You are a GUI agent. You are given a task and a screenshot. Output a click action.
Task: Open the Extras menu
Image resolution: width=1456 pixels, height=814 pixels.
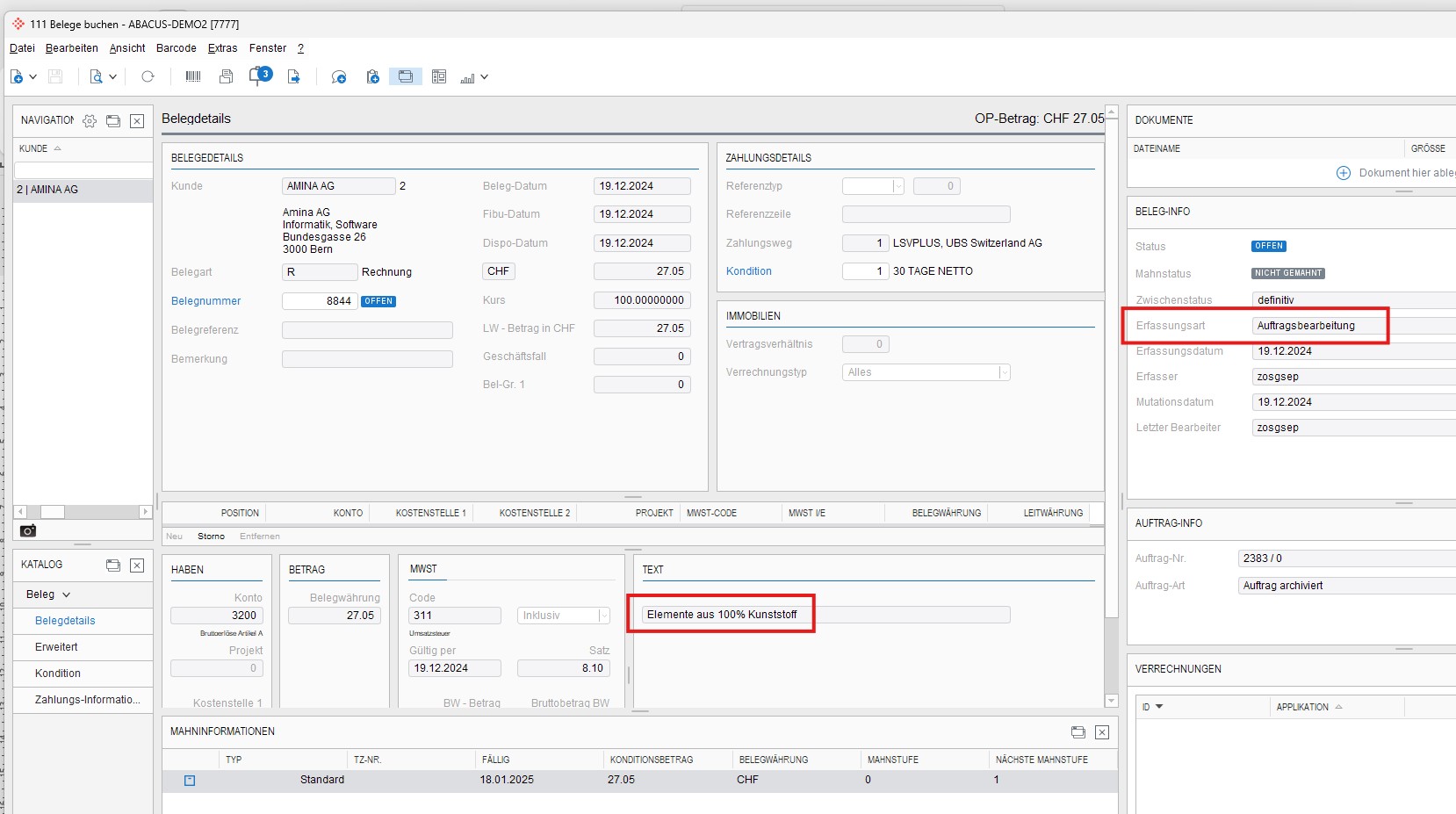tap(223, 48)
